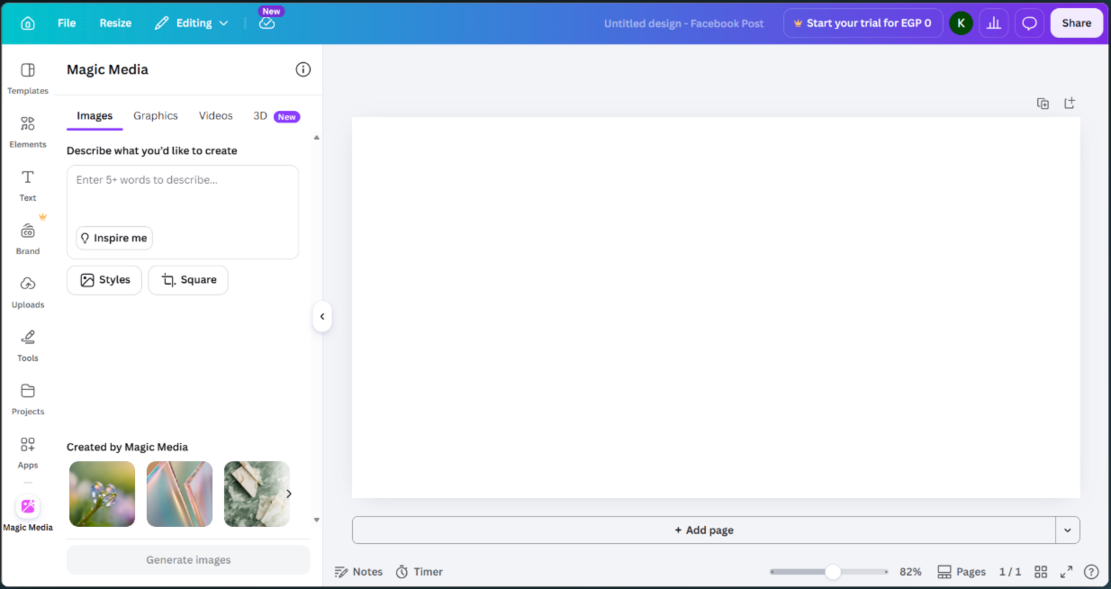Open the Square aspect ratio dropdown
The width and height of the screenshot is (1111, 589).
188,280
